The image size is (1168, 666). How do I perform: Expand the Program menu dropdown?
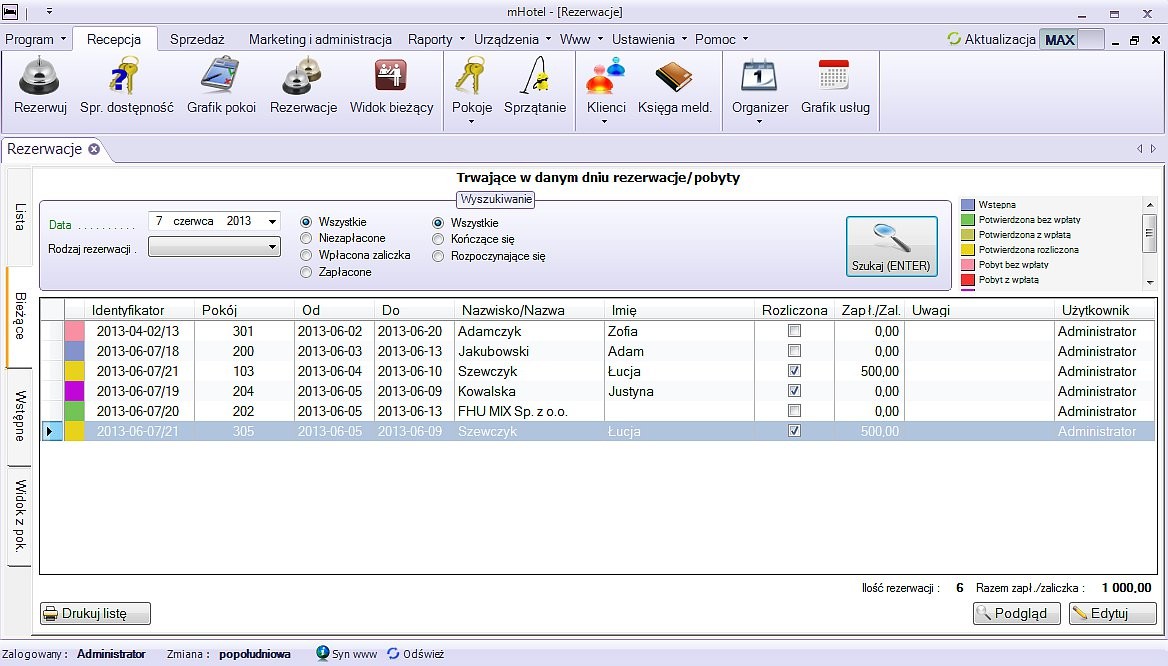(63, 39)
